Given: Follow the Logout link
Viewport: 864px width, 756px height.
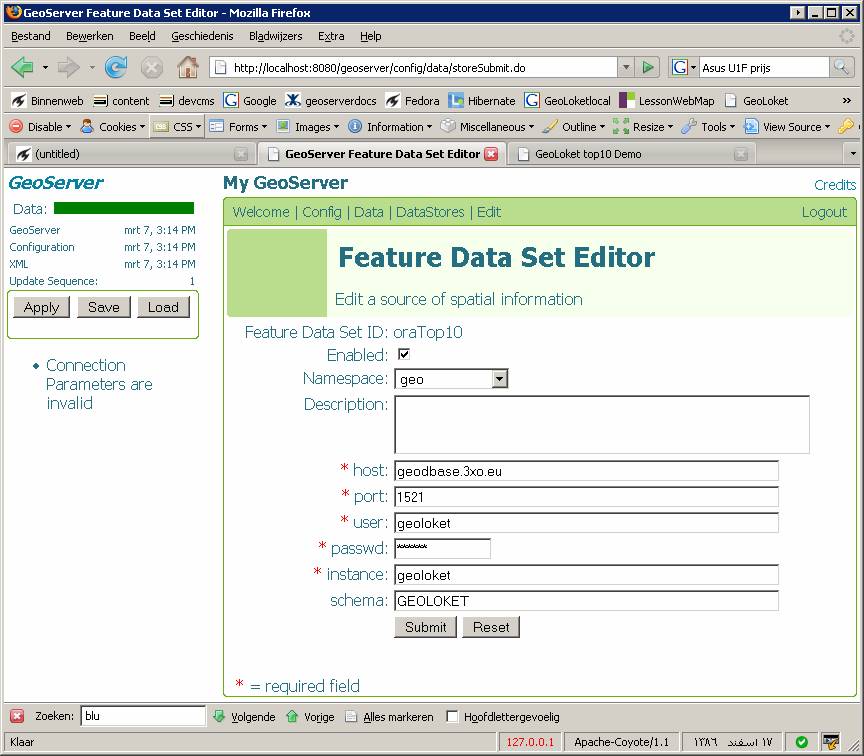Looking at the screenshot, I should (824, 212).
